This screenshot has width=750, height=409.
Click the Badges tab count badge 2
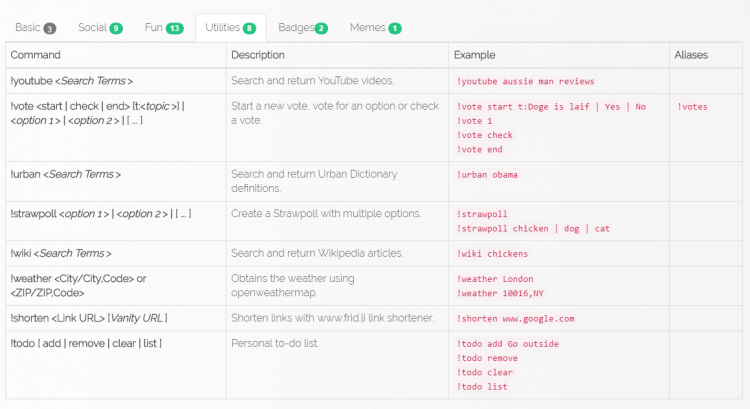point(321,29)
